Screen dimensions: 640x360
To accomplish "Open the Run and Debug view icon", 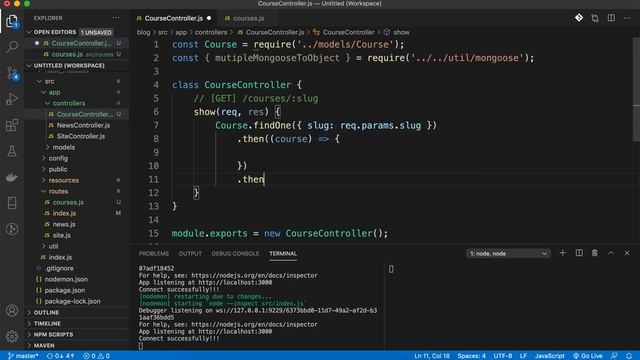I will tap(12, 99).
